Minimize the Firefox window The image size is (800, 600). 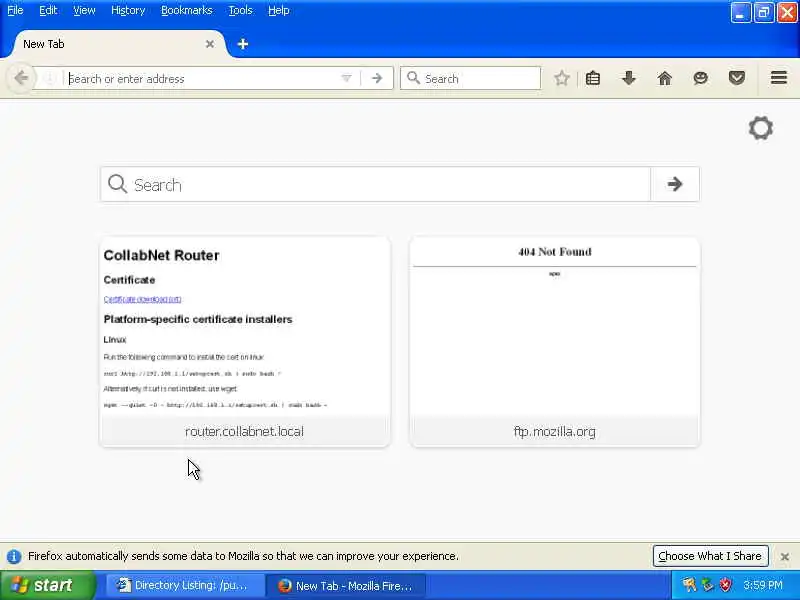point(740,12)
